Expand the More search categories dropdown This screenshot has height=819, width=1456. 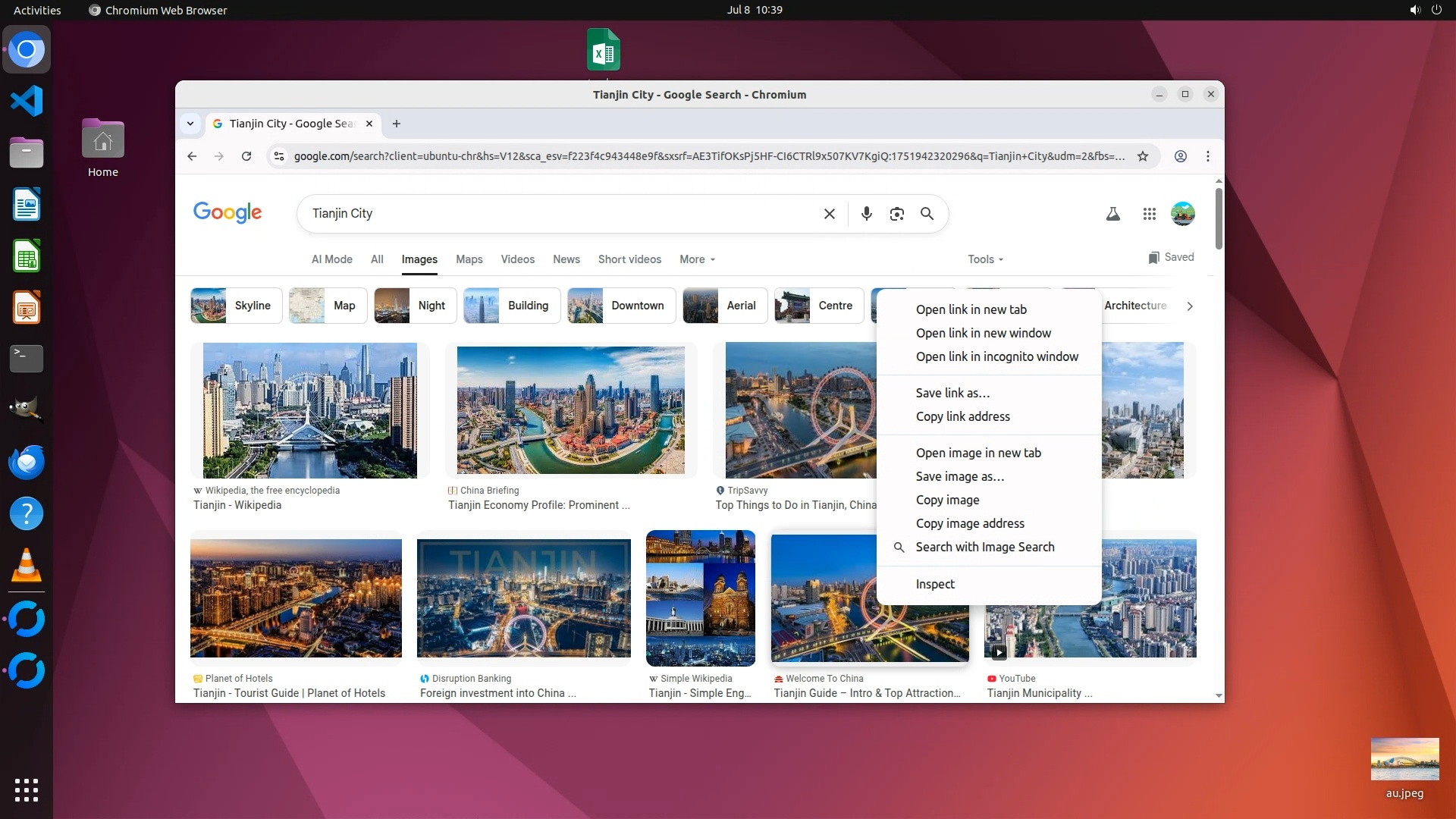click(697, 259)
